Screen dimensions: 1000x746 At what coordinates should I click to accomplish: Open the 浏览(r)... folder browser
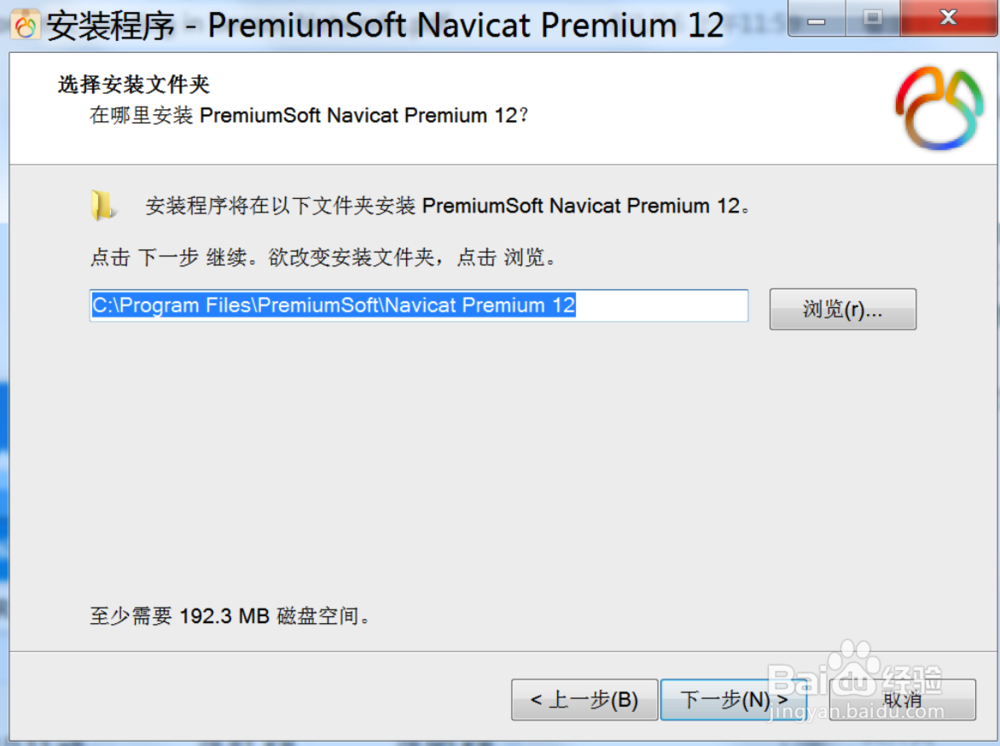tap(842, 309)
